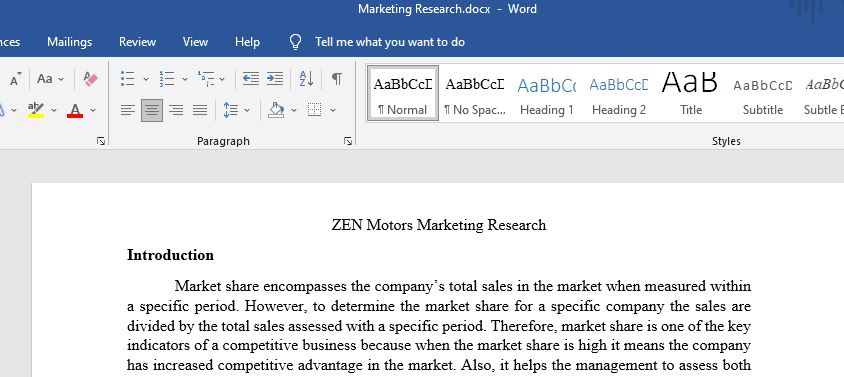Apply the Heading 2 style
Screen dimensions: 844x377
click(619, 93)
